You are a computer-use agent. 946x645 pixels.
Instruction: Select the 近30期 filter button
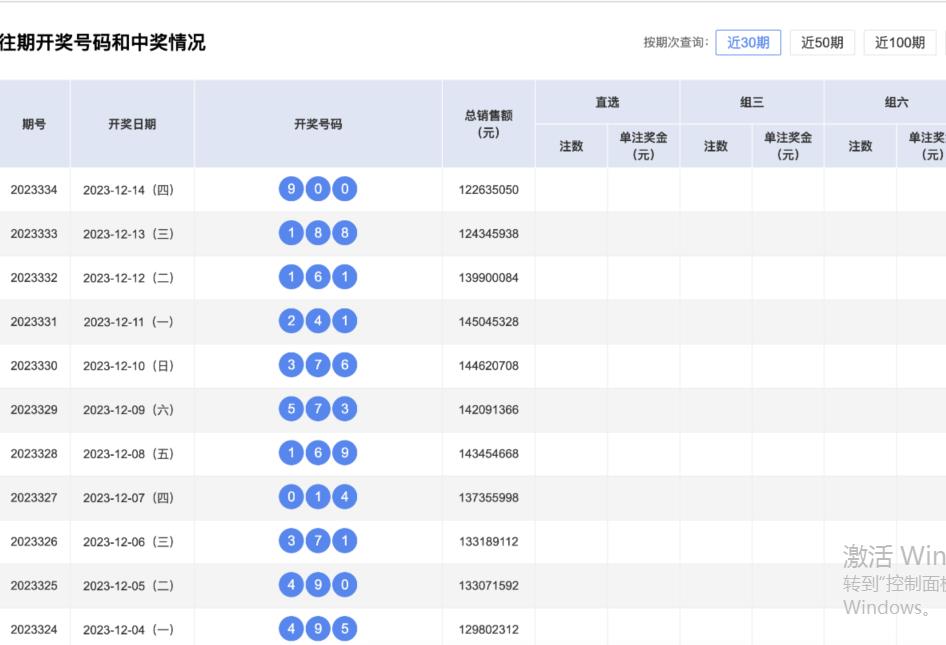tap(748, 42)
